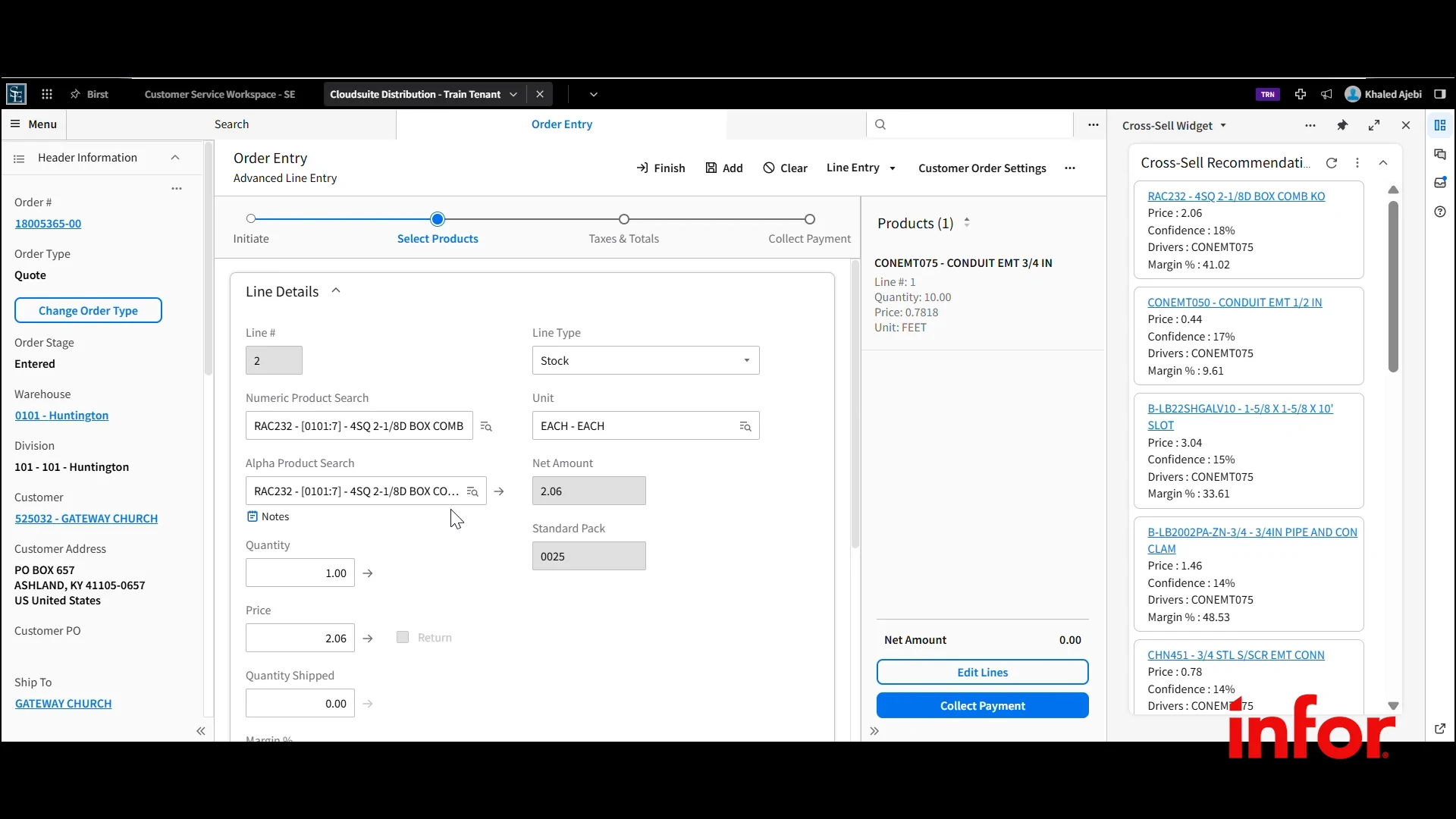Expand the Cross-Sell Widget to full size

1374,125
